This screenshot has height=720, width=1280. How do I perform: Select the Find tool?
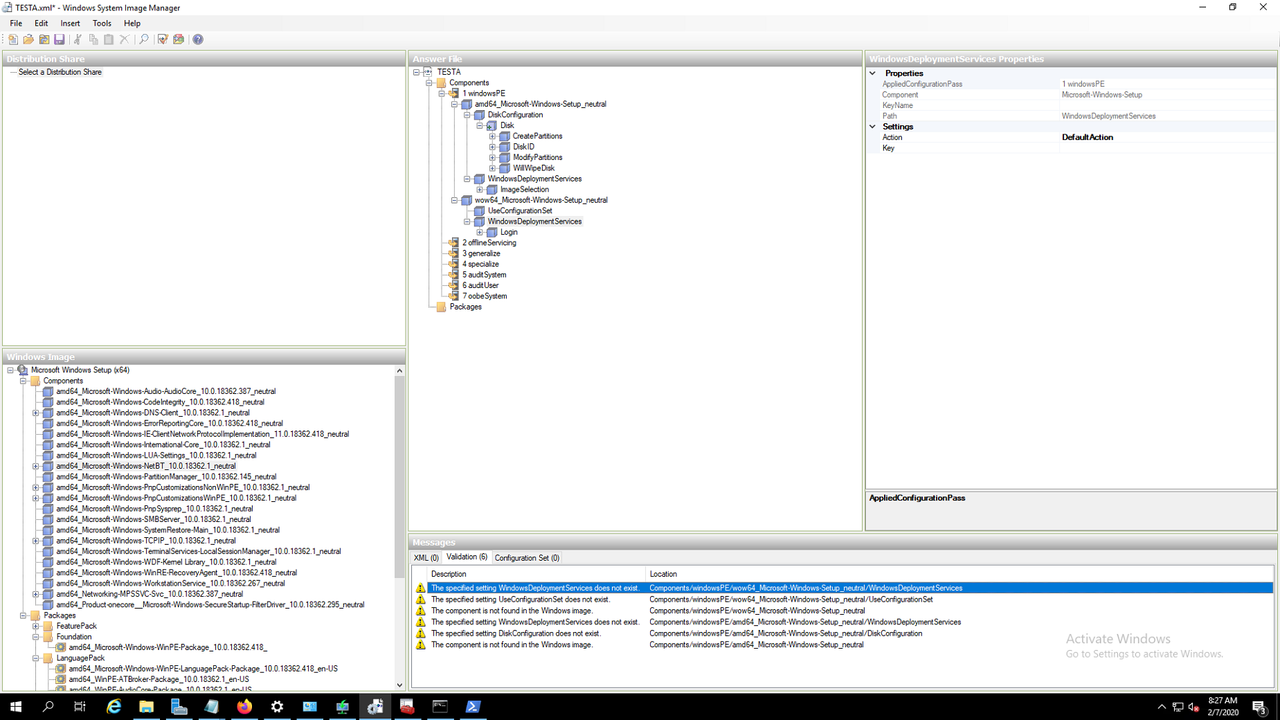coord(143,39)
